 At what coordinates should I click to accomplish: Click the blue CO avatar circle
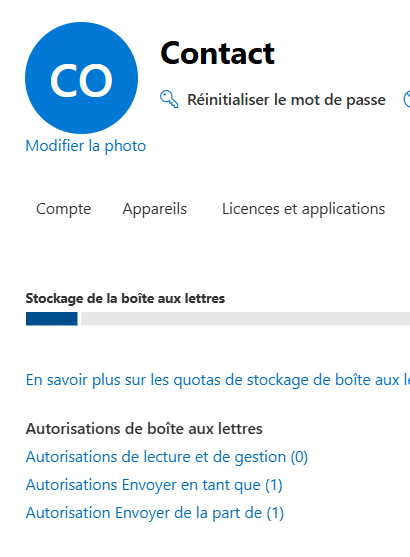pyautogui.click(x=81, y=78)
